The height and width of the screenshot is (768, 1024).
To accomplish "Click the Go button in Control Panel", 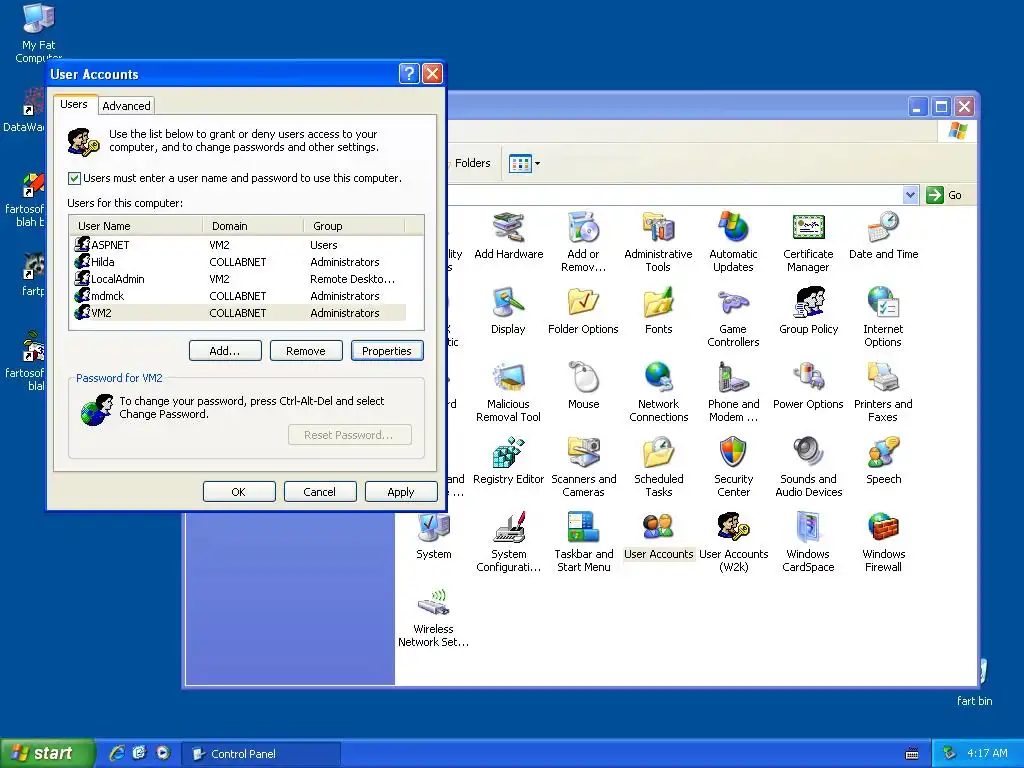I will point(944,195).
